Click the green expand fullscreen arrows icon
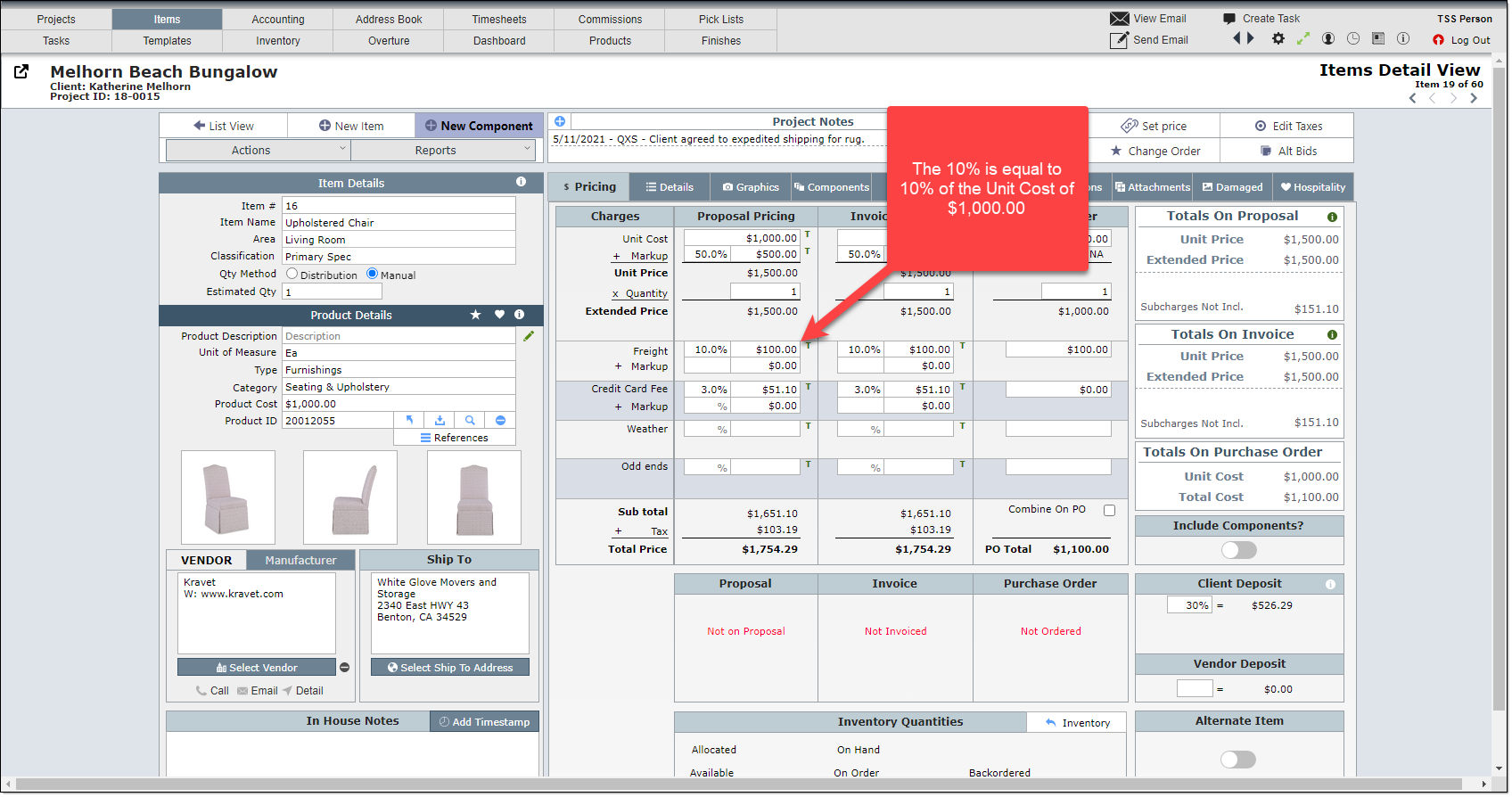 point(1303,38)
